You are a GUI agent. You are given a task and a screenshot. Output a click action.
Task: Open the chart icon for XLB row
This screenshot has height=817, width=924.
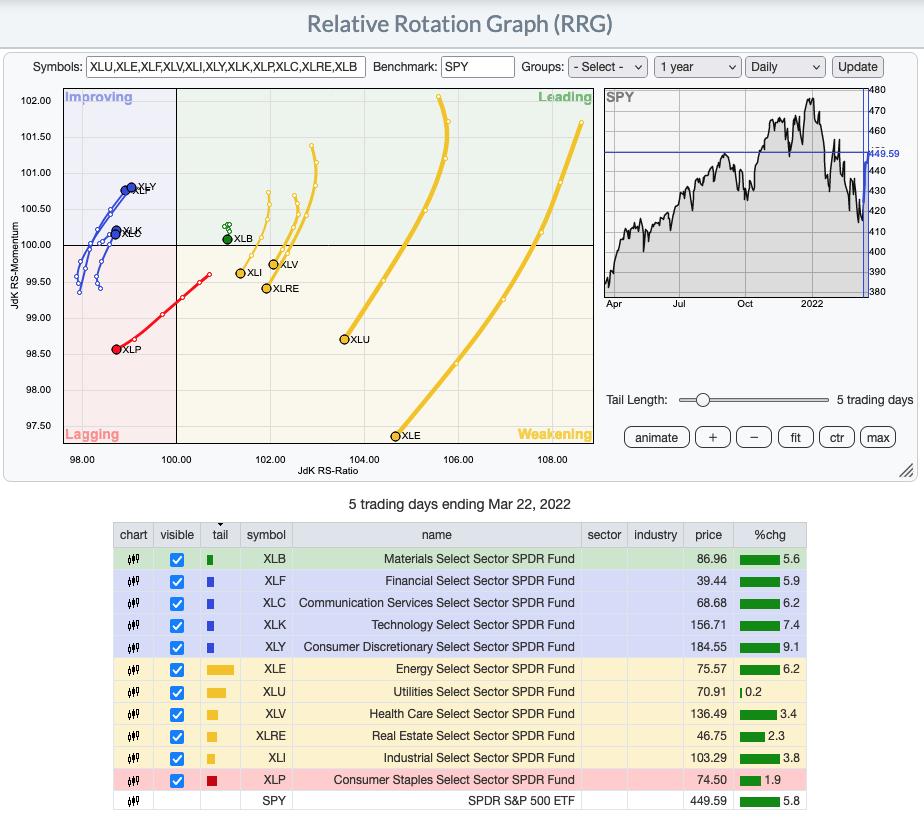tap(134, 559)
